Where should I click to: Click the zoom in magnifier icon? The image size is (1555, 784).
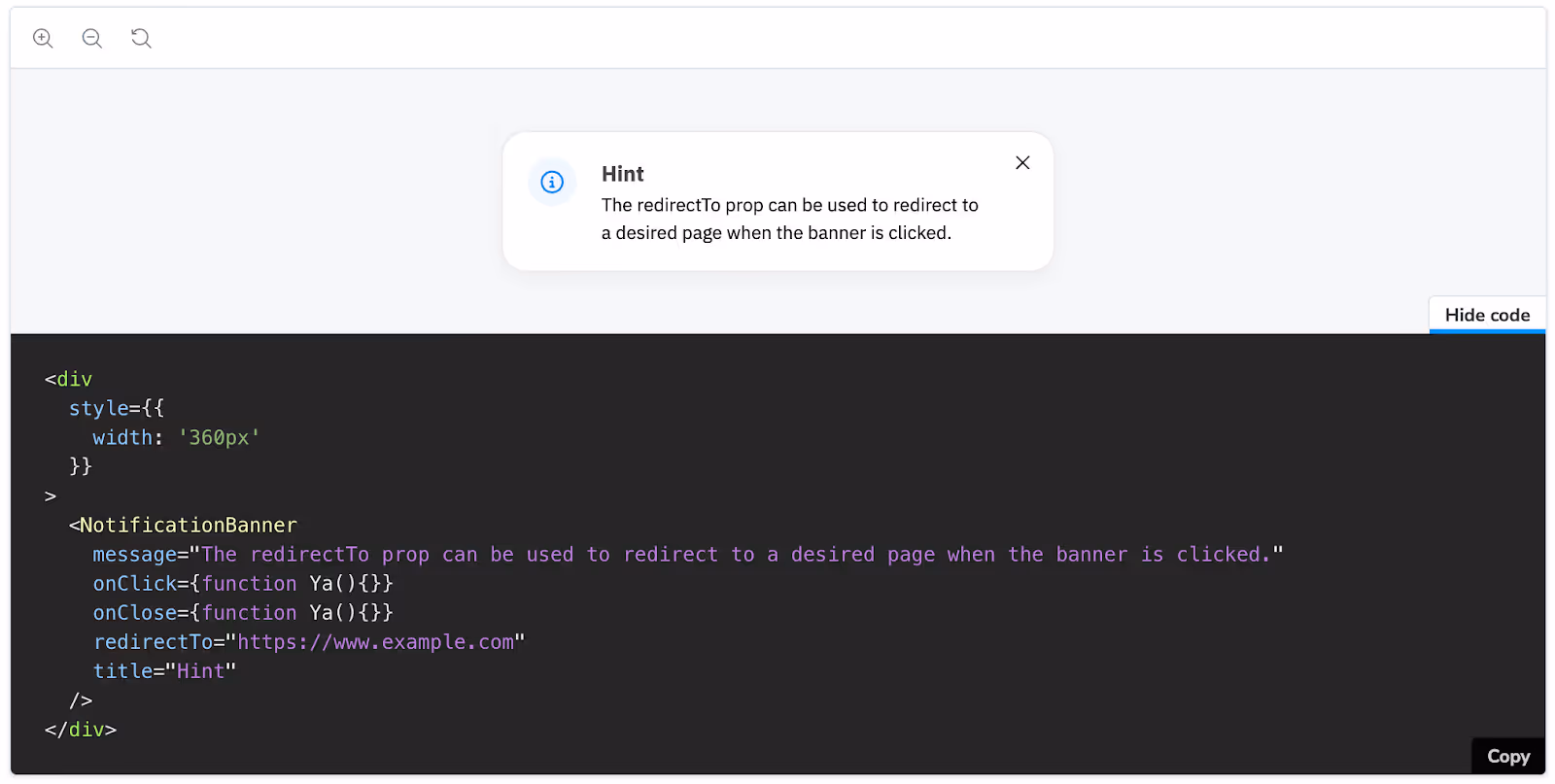coord(43,38)
